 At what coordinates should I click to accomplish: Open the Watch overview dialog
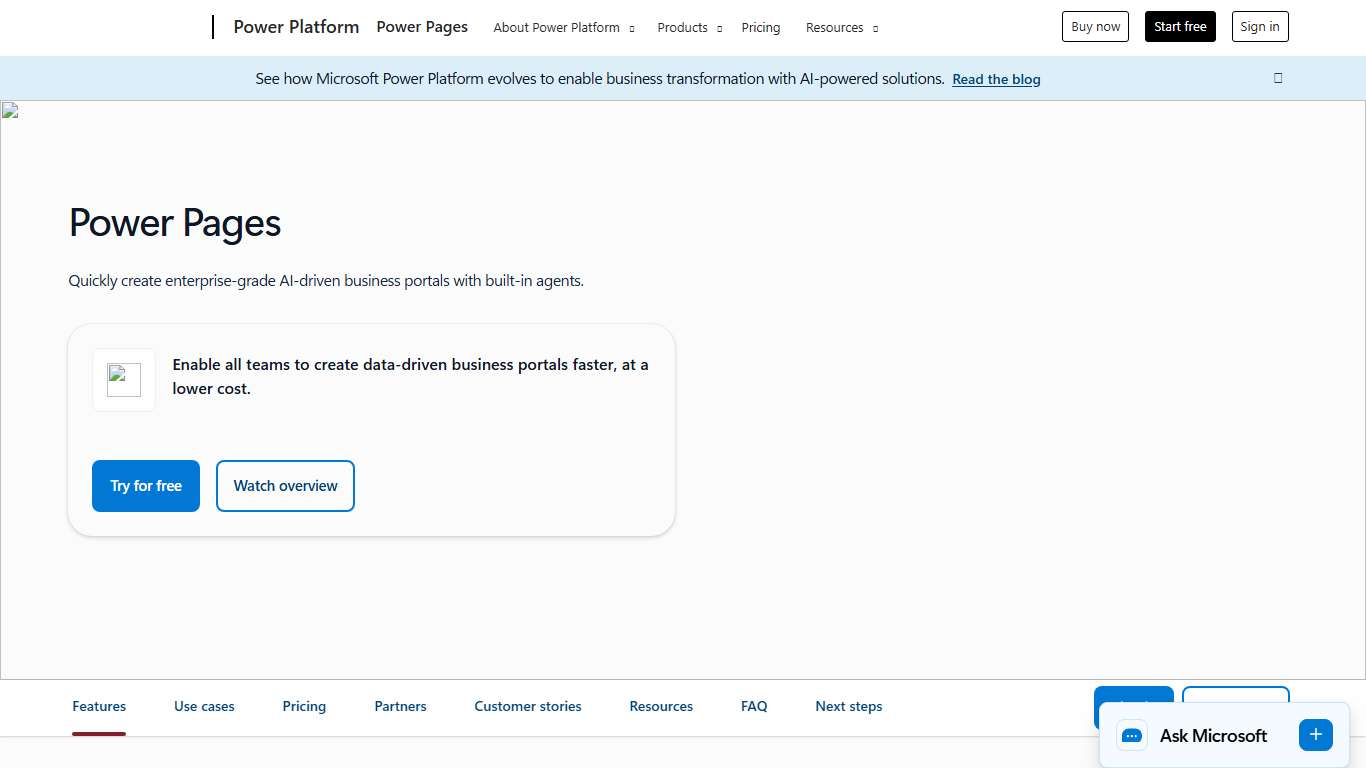tap(285, 486)
